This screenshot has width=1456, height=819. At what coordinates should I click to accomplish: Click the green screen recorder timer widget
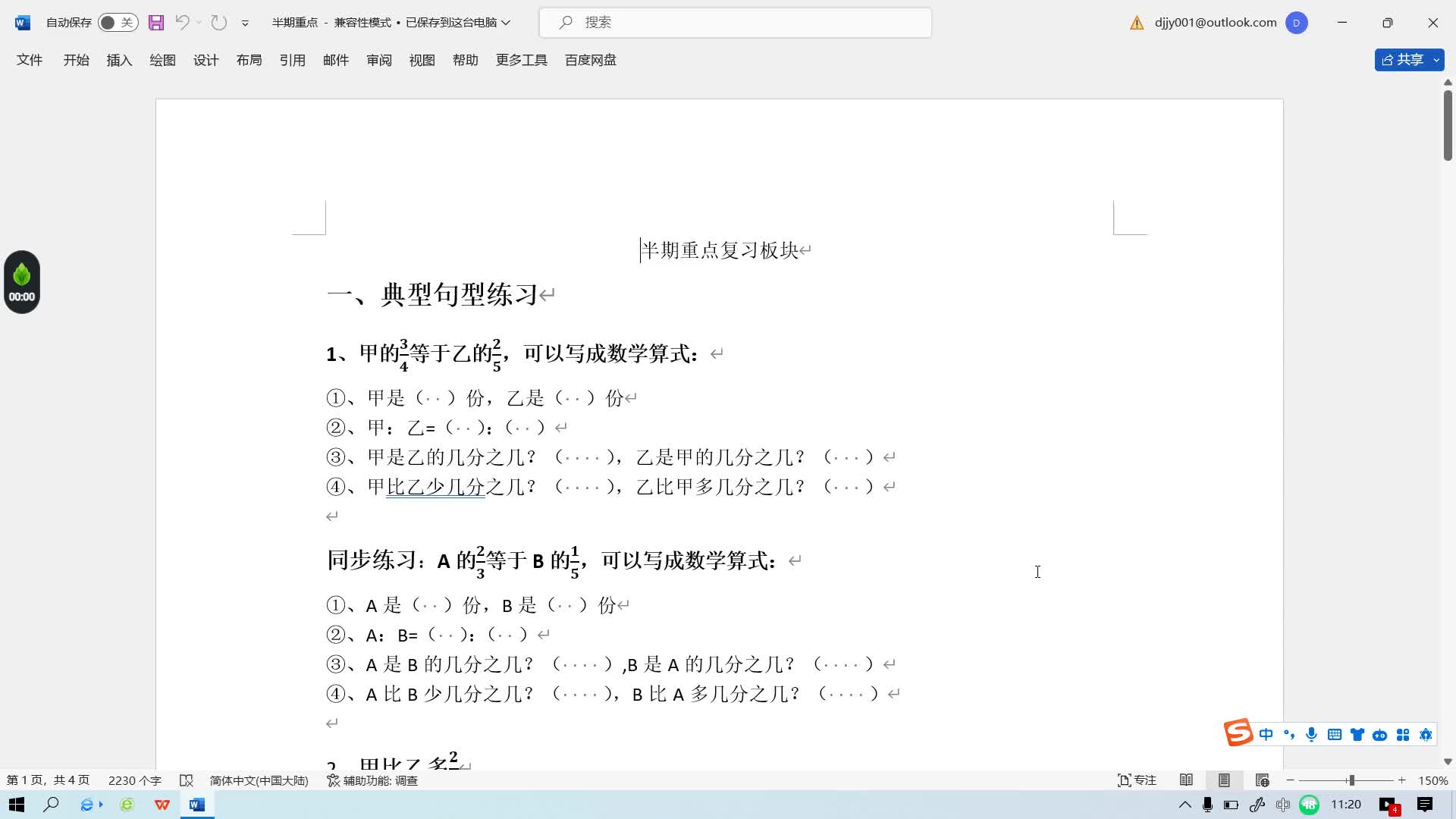point(22,282)
